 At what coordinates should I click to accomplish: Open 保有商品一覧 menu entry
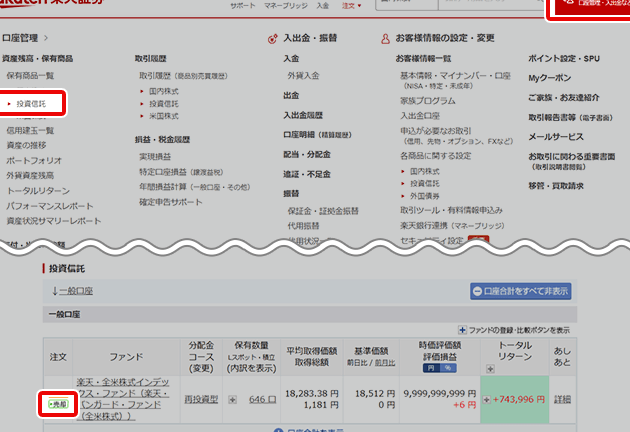point(30,76)
